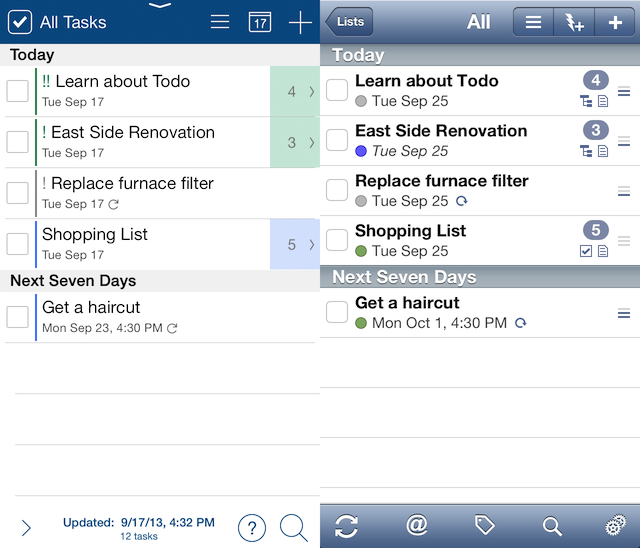This screenshot has width=640, height=548.
Task: Open the list menu in All Tasks header
Action: click(220, 22)
